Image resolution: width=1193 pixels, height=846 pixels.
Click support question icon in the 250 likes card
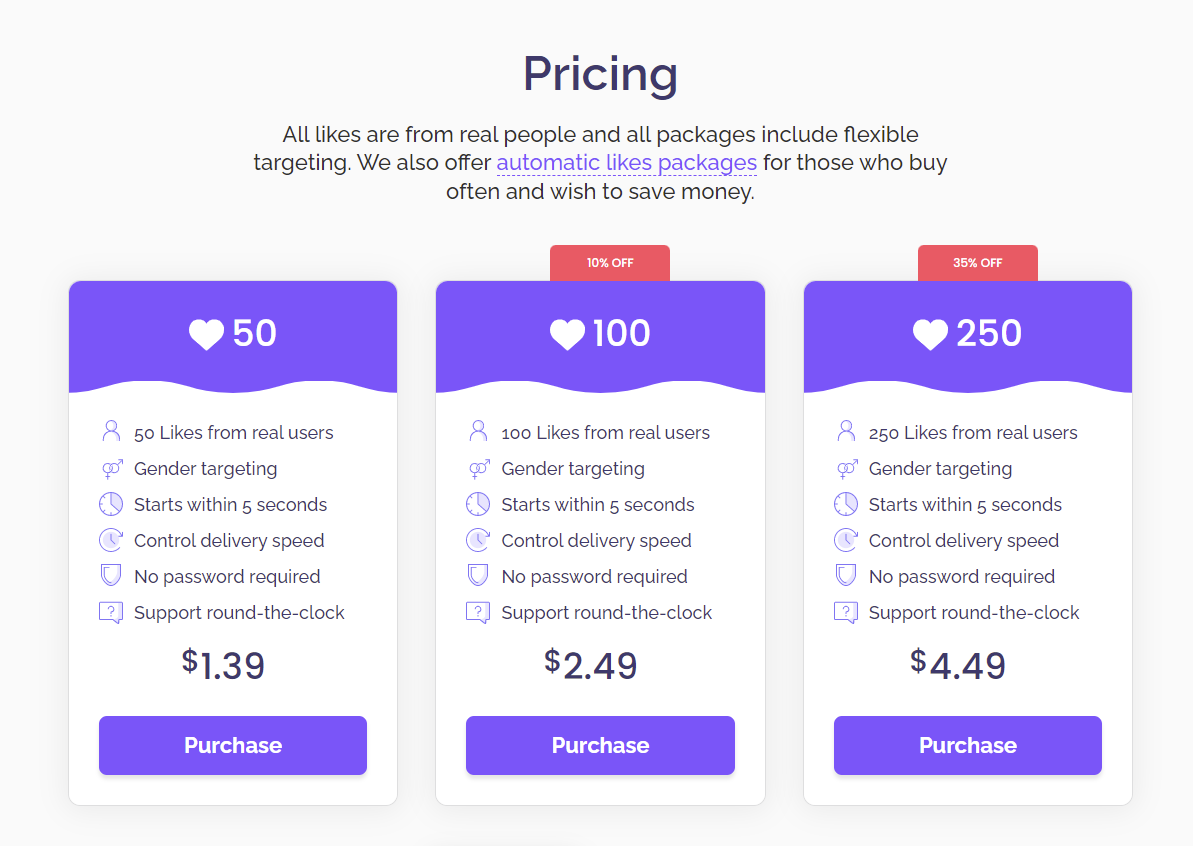pos(846,612)
